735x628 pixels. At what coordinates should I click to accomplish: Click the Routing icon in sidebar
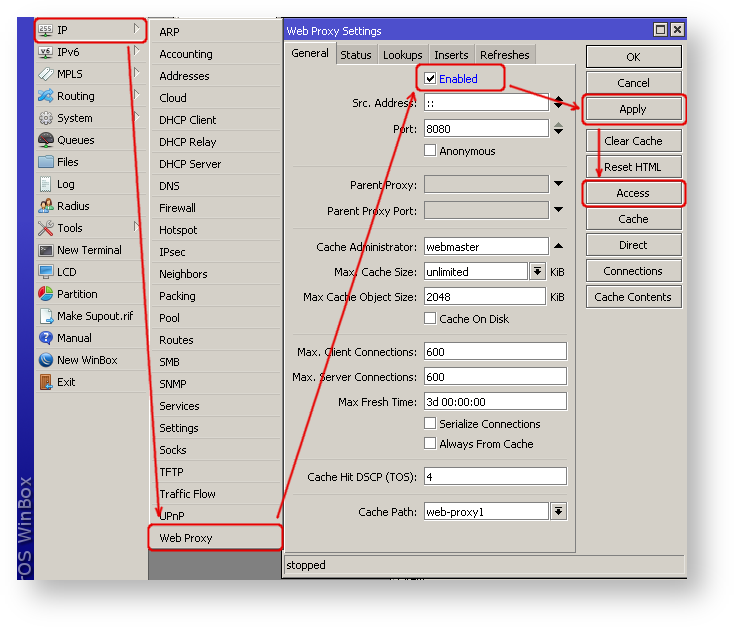(x=46, y=96)
